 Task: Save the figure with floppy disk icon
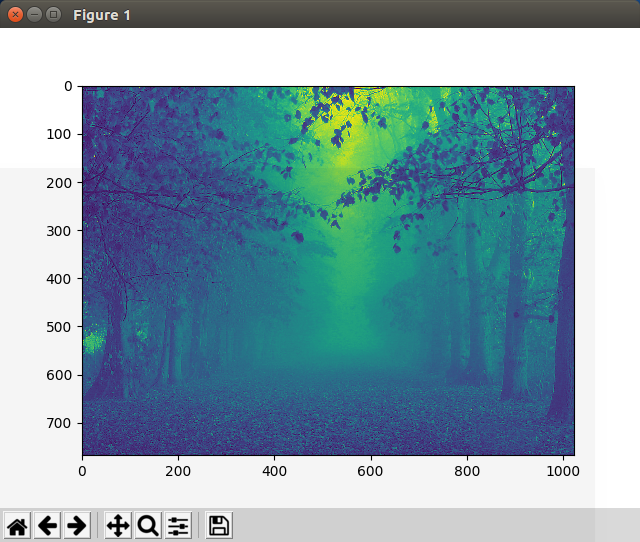click(219, 525)
